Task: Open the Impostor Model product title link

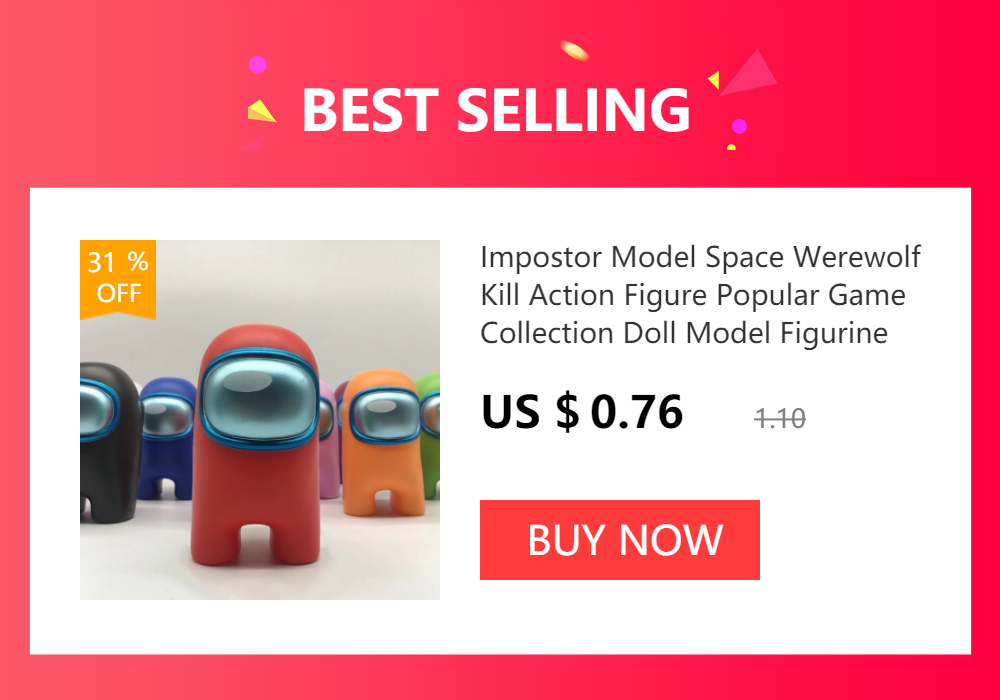Action: pos(700,295)
